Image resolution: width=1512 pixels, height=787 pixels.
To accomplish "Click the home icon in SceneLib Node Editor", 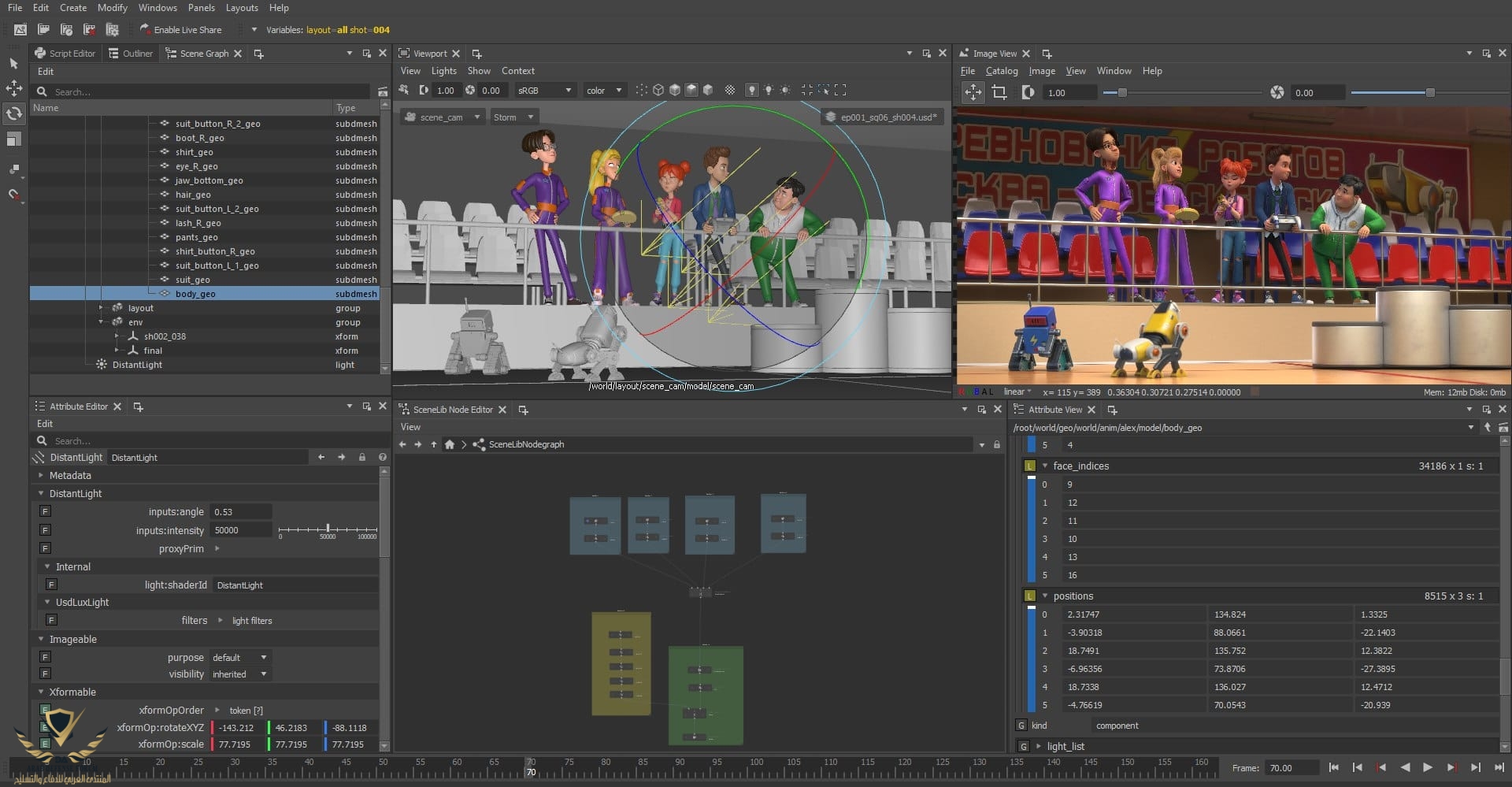I will point(450,445).
